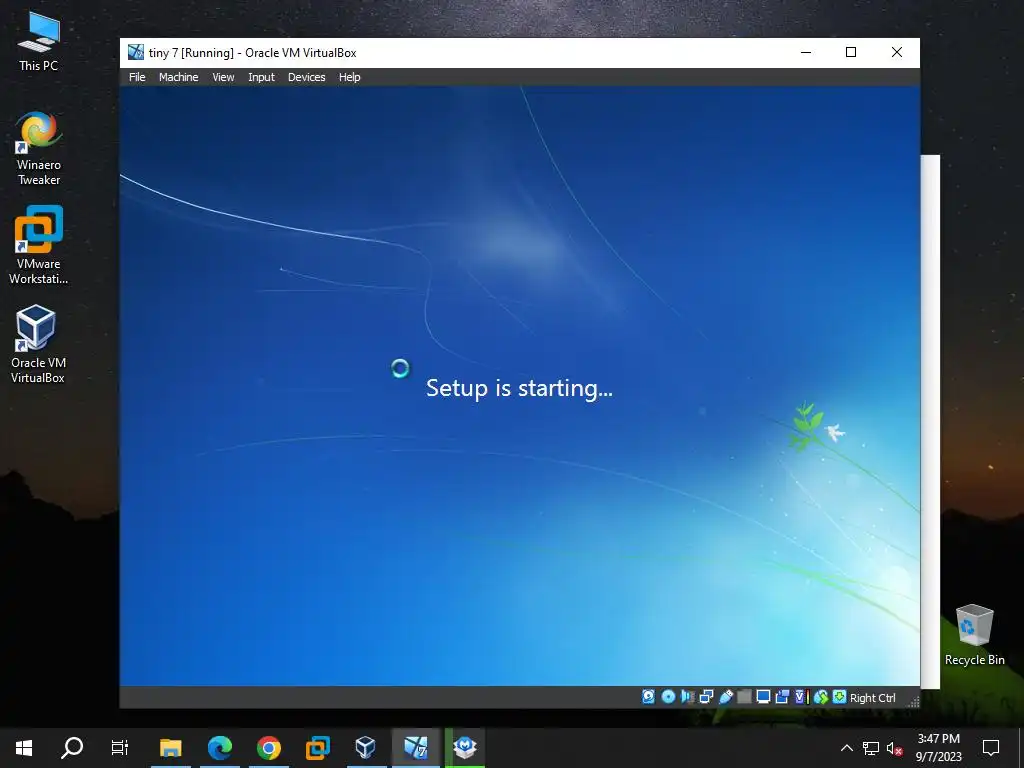Open the display settings monitor indicator
The image size is (1024, 768).
point(763,697)
